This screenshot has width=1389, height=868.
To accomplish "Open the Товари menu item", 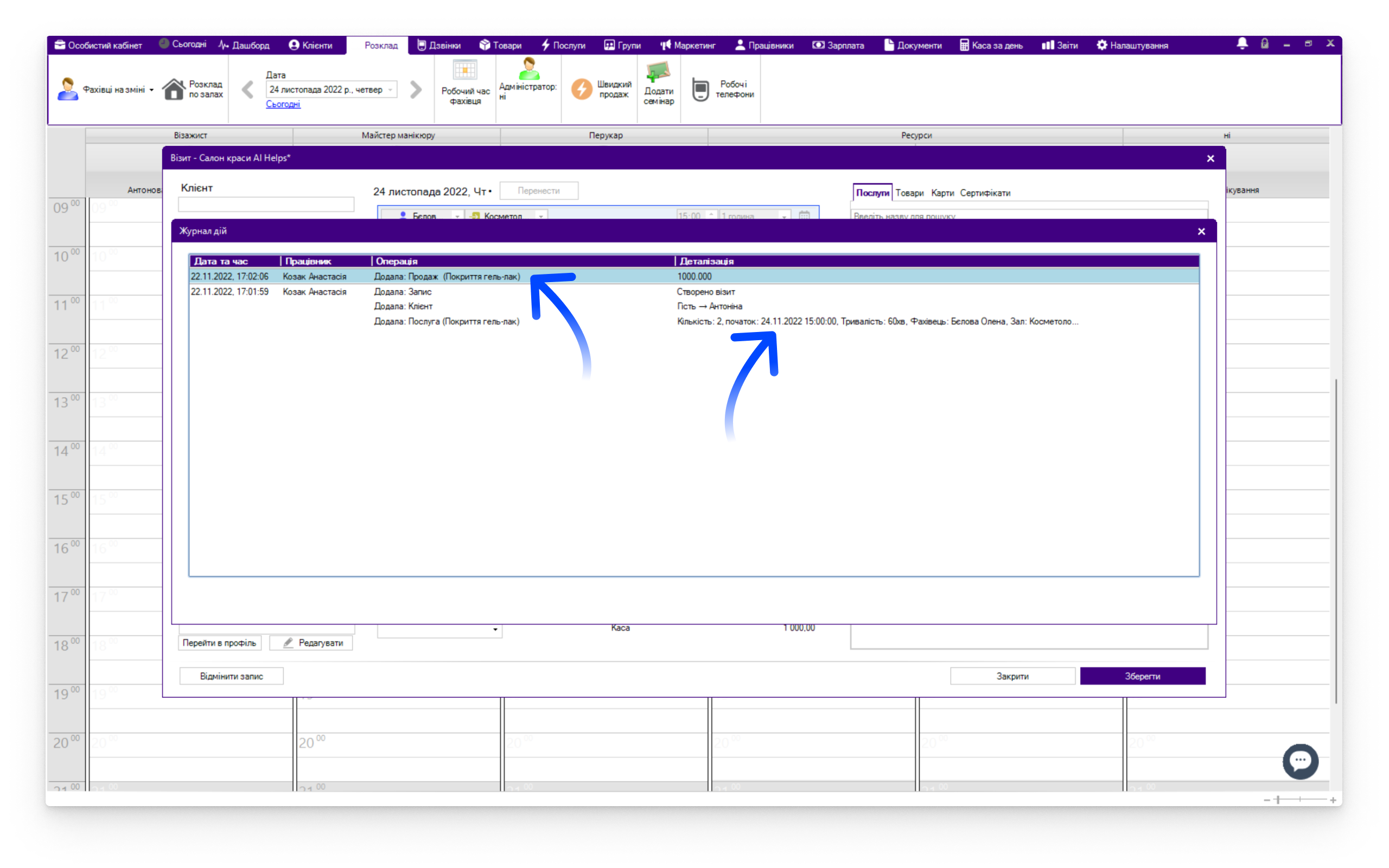I will click(x=500, y=45).
